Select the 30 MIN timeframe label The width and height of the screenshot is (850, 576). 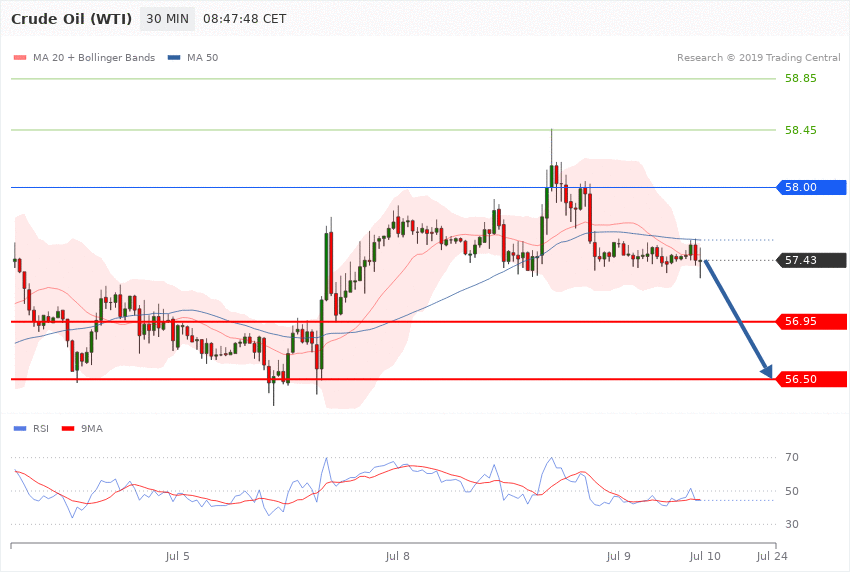(168, 19)
